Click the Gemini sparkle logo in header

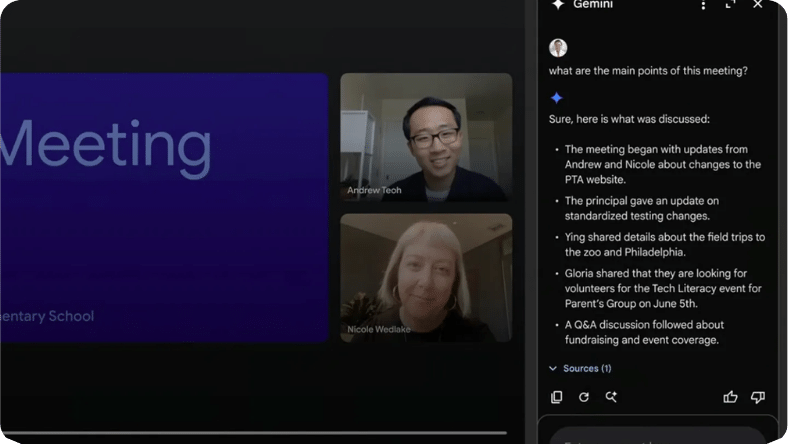click(558, 4)
